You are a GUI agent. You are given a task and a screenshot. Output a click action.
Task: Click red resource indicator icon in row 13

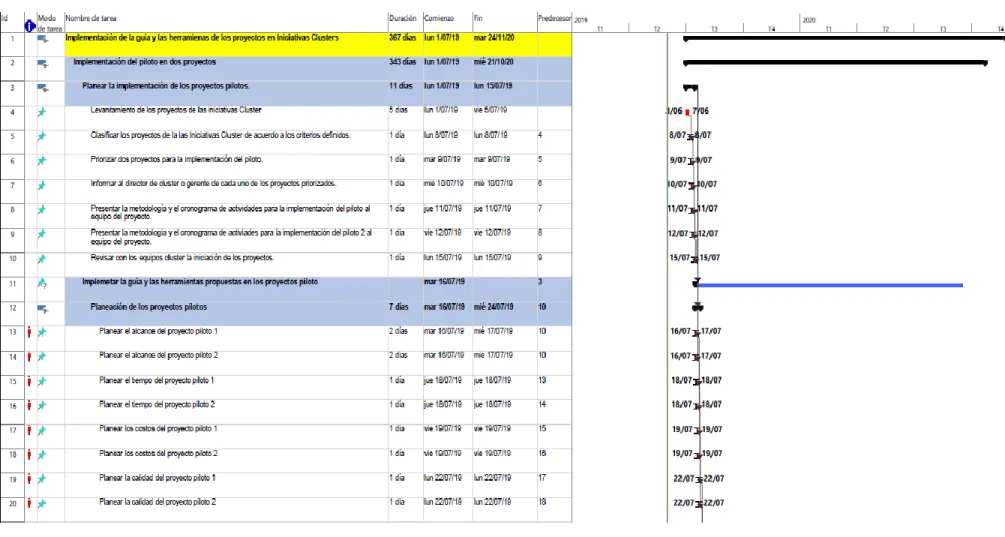pyautogui.click(x=29, y=332)
